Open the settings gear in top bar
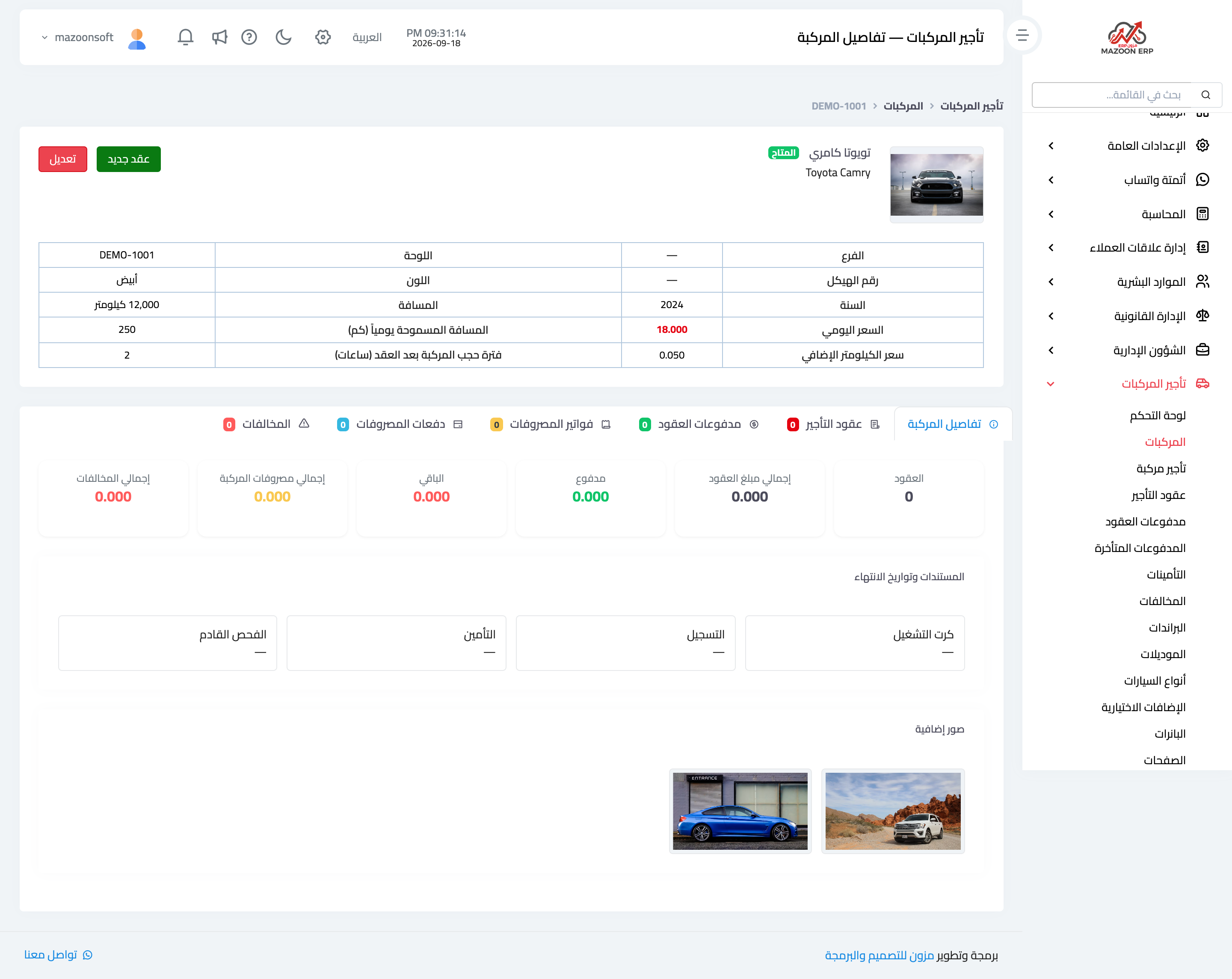 point(323,37)
